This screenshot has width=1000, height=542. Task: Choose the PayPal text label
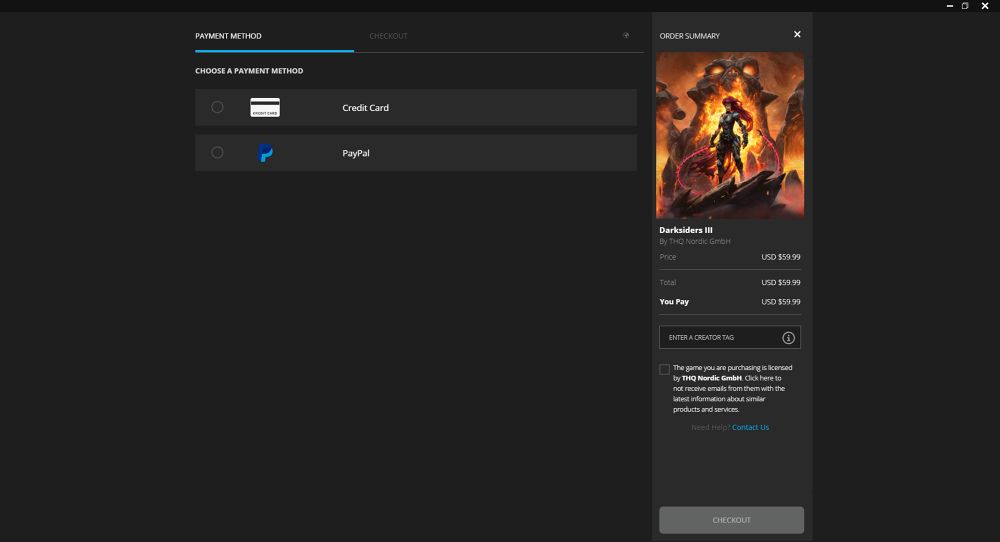356,153
